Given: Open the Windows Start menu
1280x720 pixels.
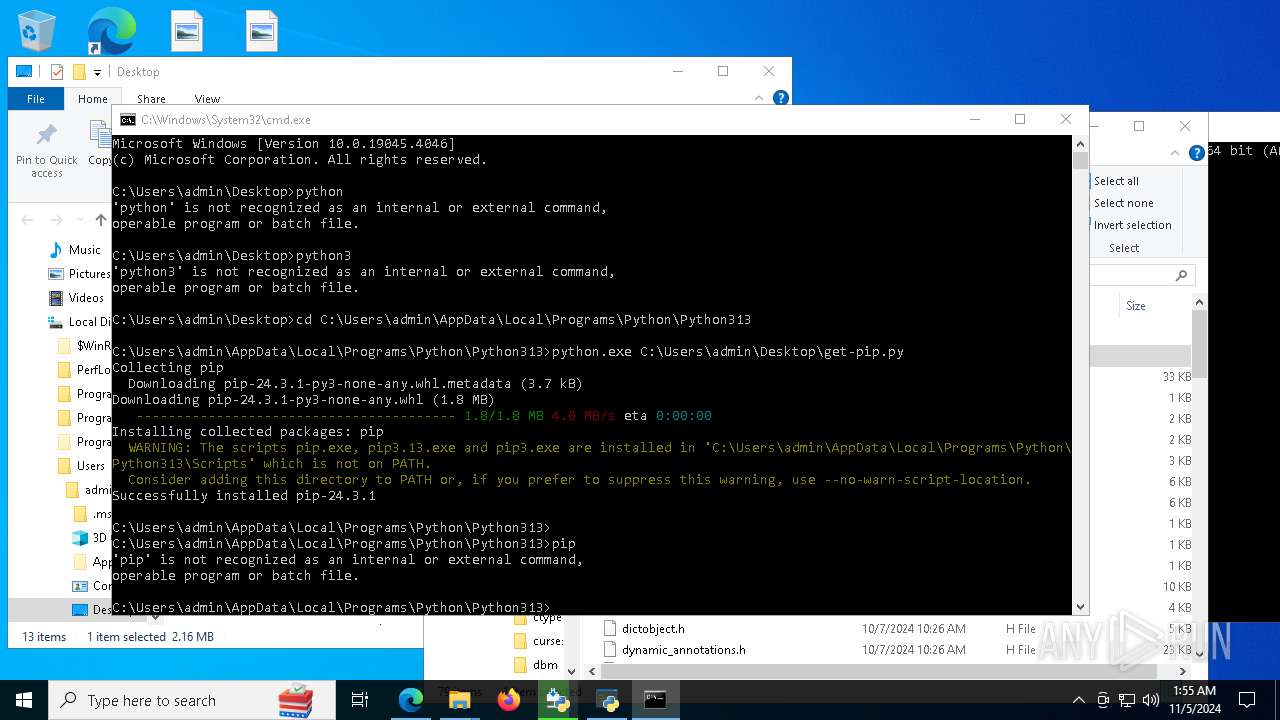Looking at the screenshot, I should click(x=24, y=700).
